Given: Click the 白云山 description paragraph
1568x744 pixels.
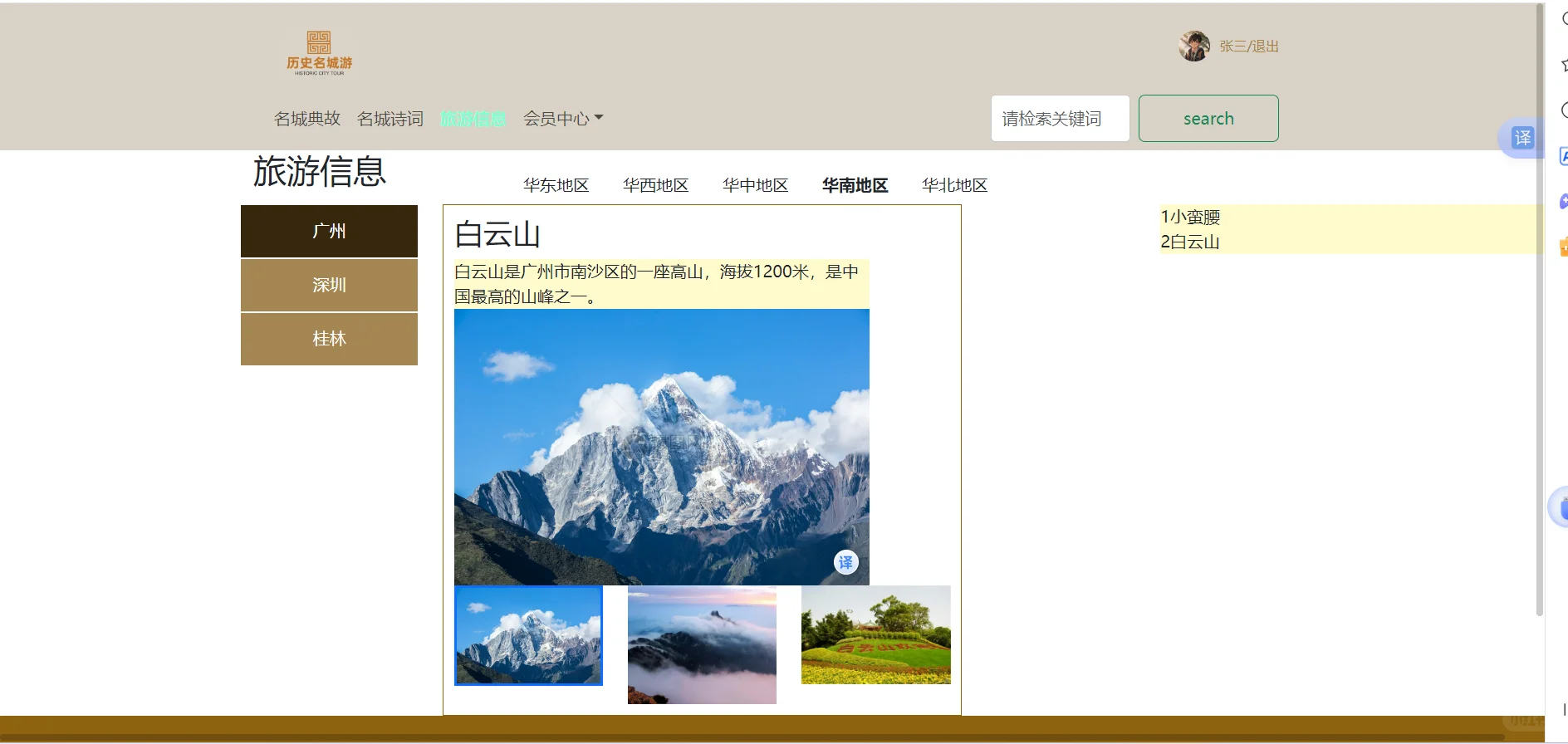Looking at the screenshot, I should 662,284.
